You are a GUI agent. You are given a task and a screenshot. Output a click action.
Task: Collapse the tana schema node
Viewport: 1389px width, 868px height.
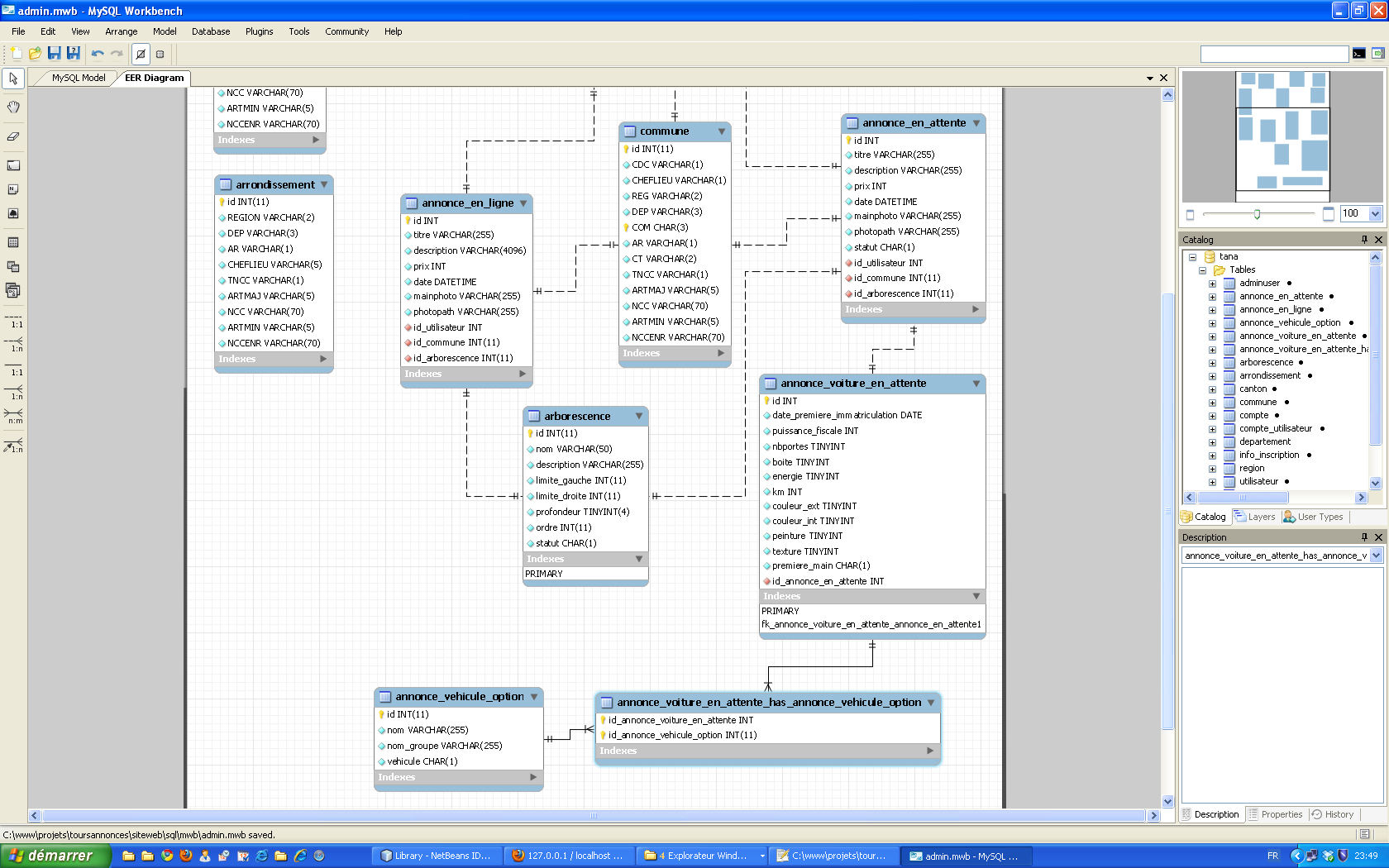coord(1192,257)
